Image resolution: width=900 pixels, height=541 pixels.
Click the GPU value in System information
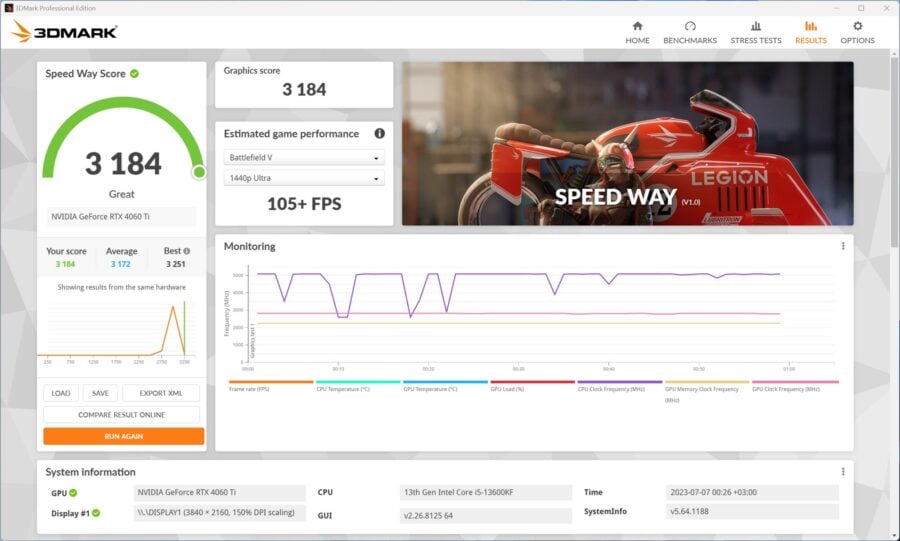pos(219,492)
